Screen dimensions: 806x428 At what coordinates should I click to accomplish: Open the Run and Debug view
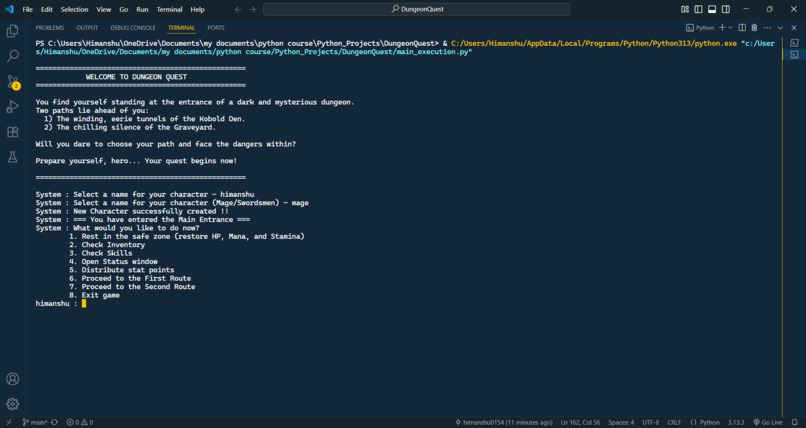[x=12, y=107]
